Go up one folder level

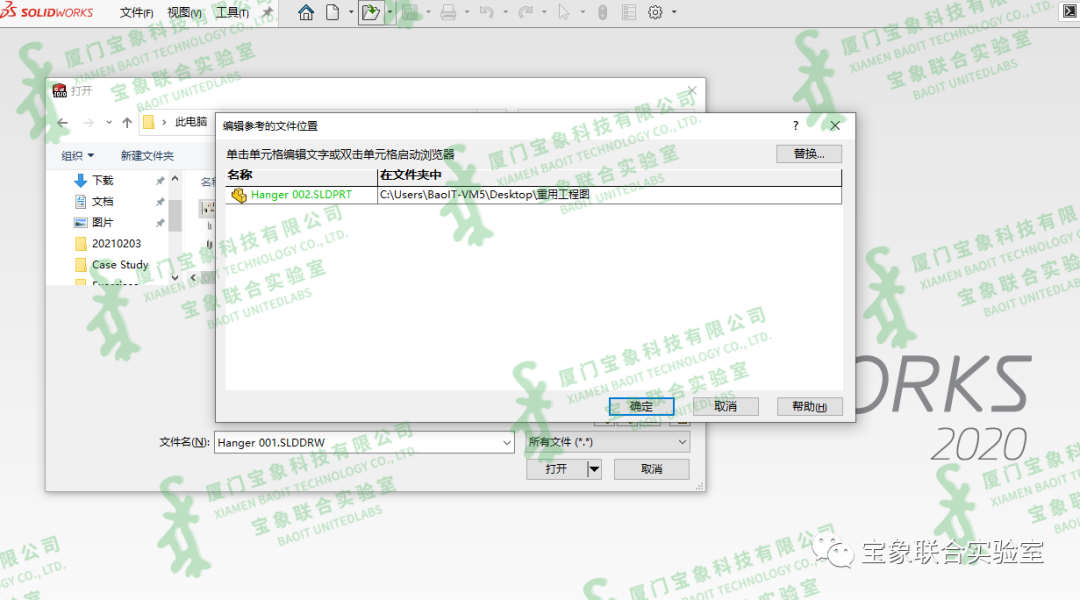point(127,123)
